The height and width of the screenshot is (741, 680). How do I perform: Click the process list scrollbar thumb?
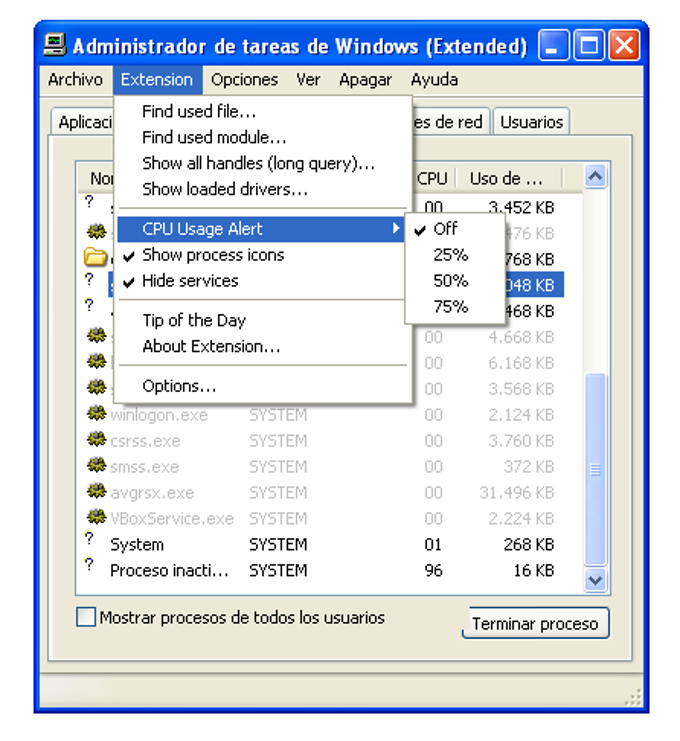coord(595,469)
